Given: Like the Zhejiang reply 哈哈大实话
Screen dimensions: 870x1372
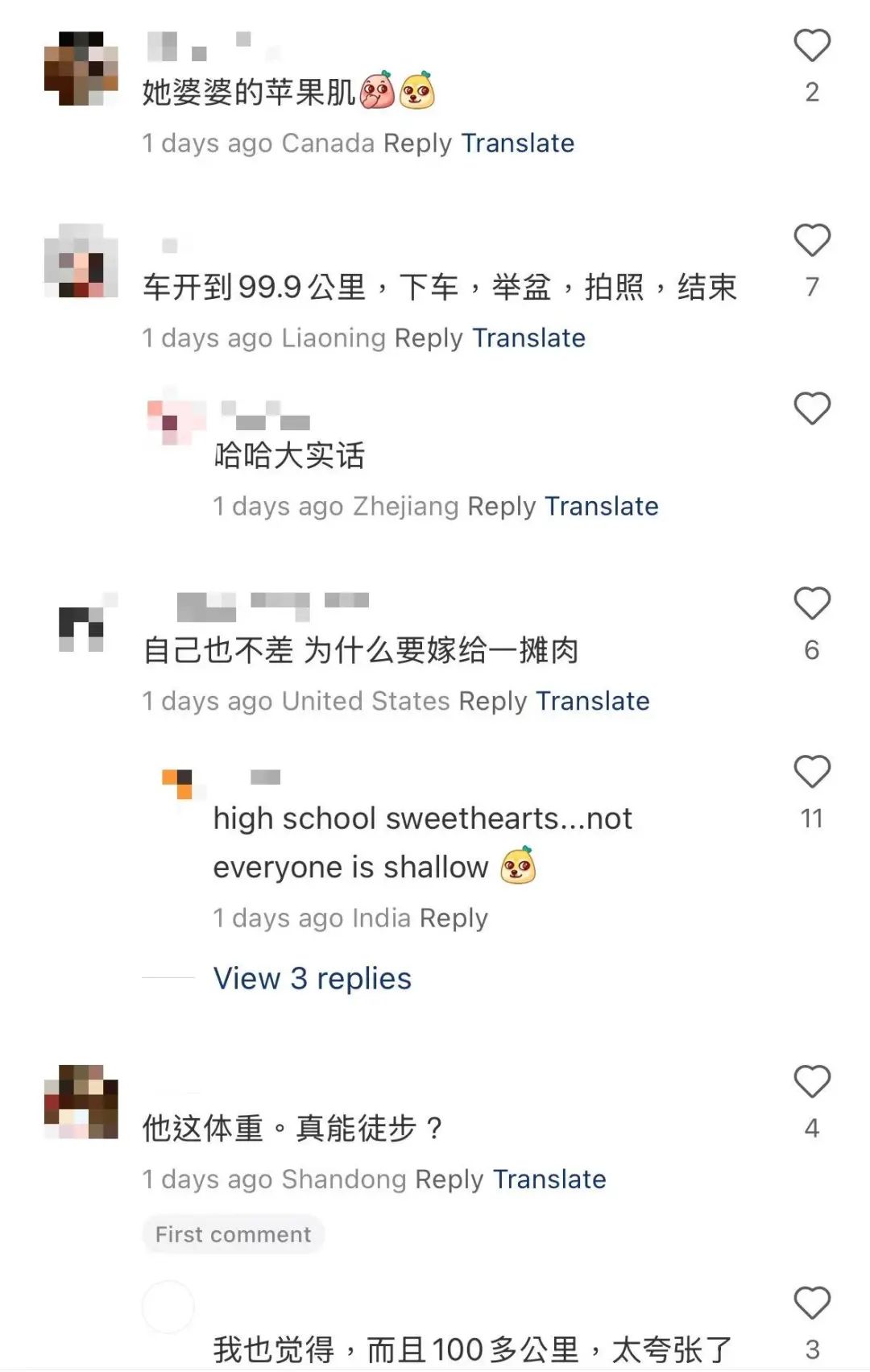Looking at the screenshot, I should pos(812,409).
